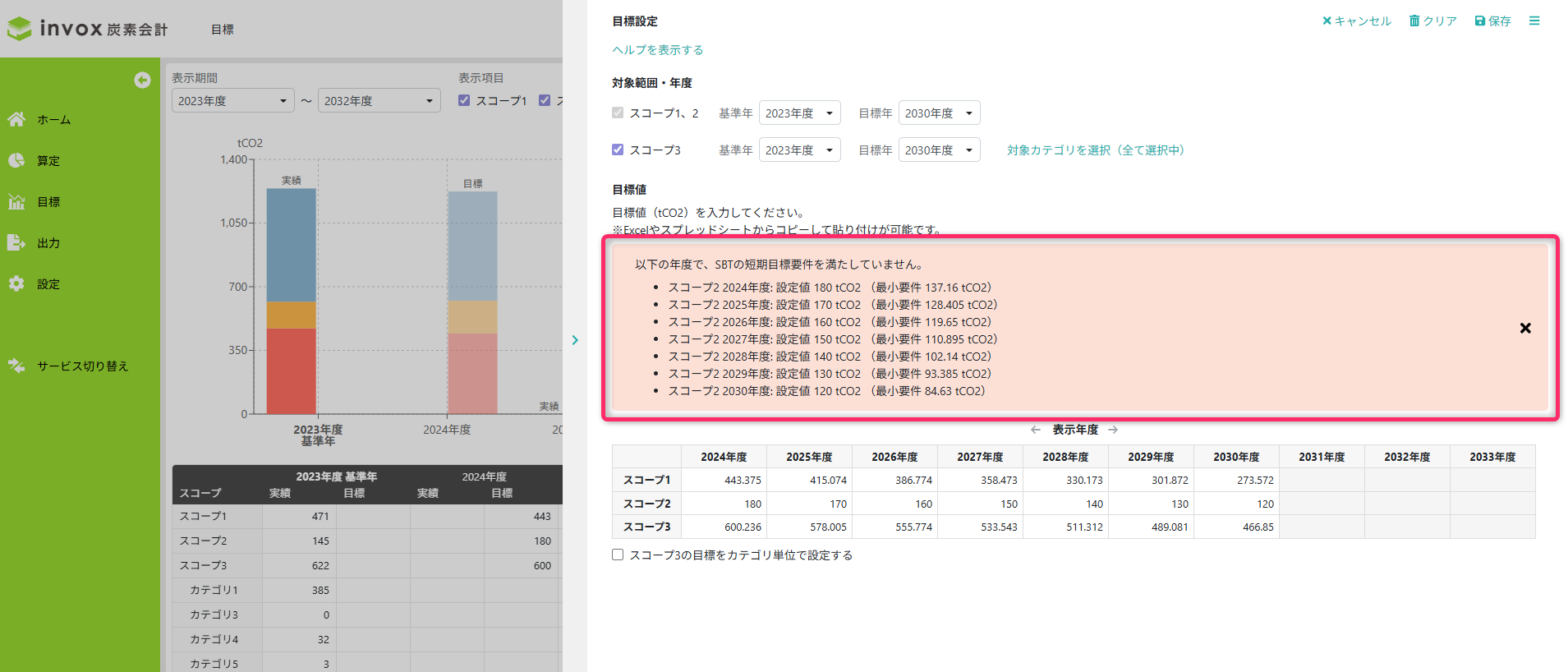
Task: Uncheck the スコープ3 checkbox in target settings
Action: [x=618, y=150]
